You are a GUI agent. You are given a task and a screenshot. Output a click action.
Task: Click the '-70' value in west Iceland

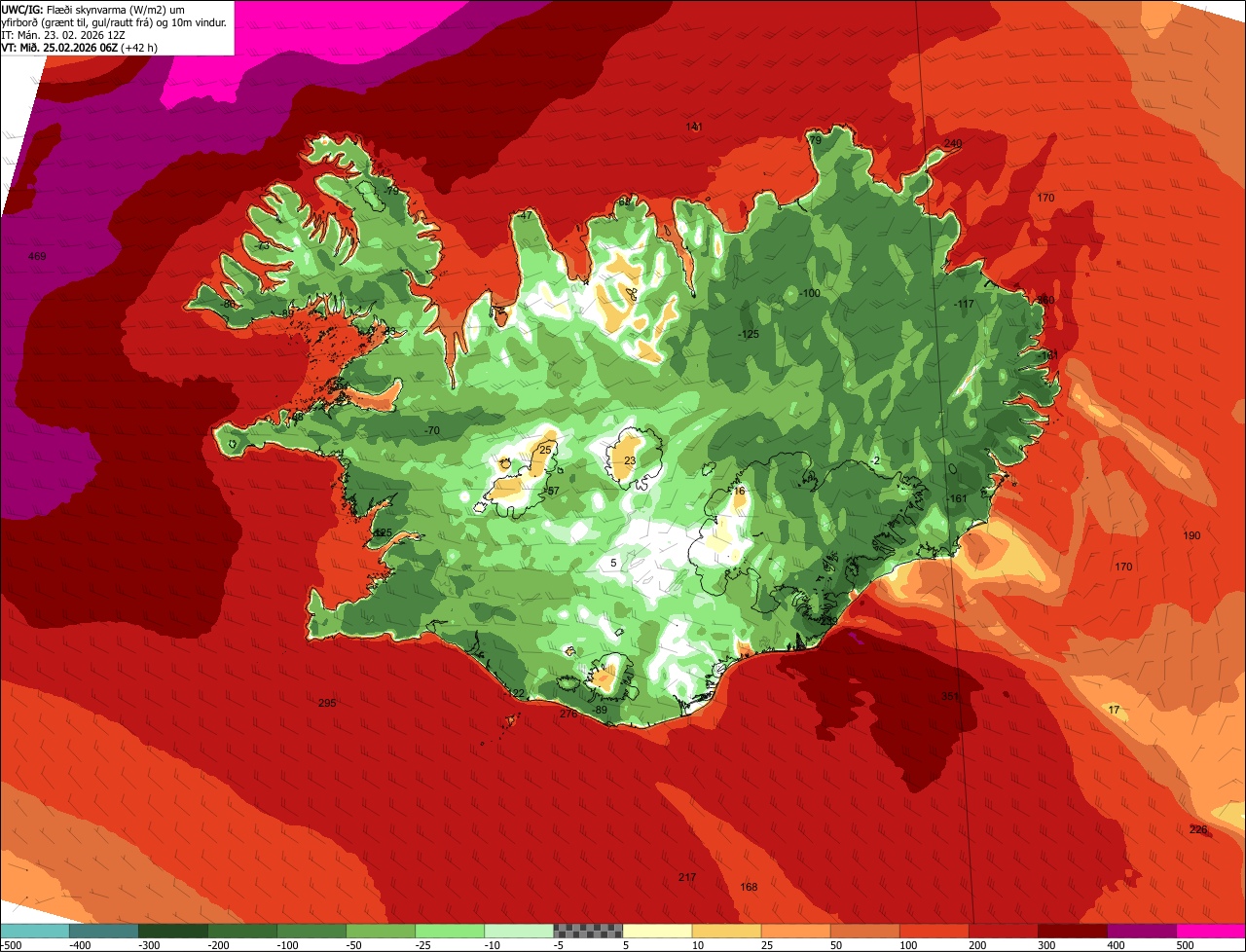pyautogui.click(x=432, y=431)
